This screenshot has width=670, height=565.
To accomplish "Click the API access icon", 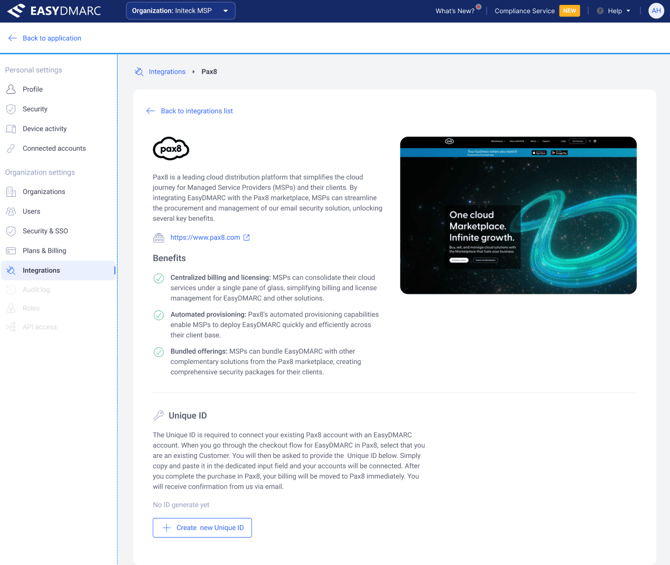I will [11, 327].
